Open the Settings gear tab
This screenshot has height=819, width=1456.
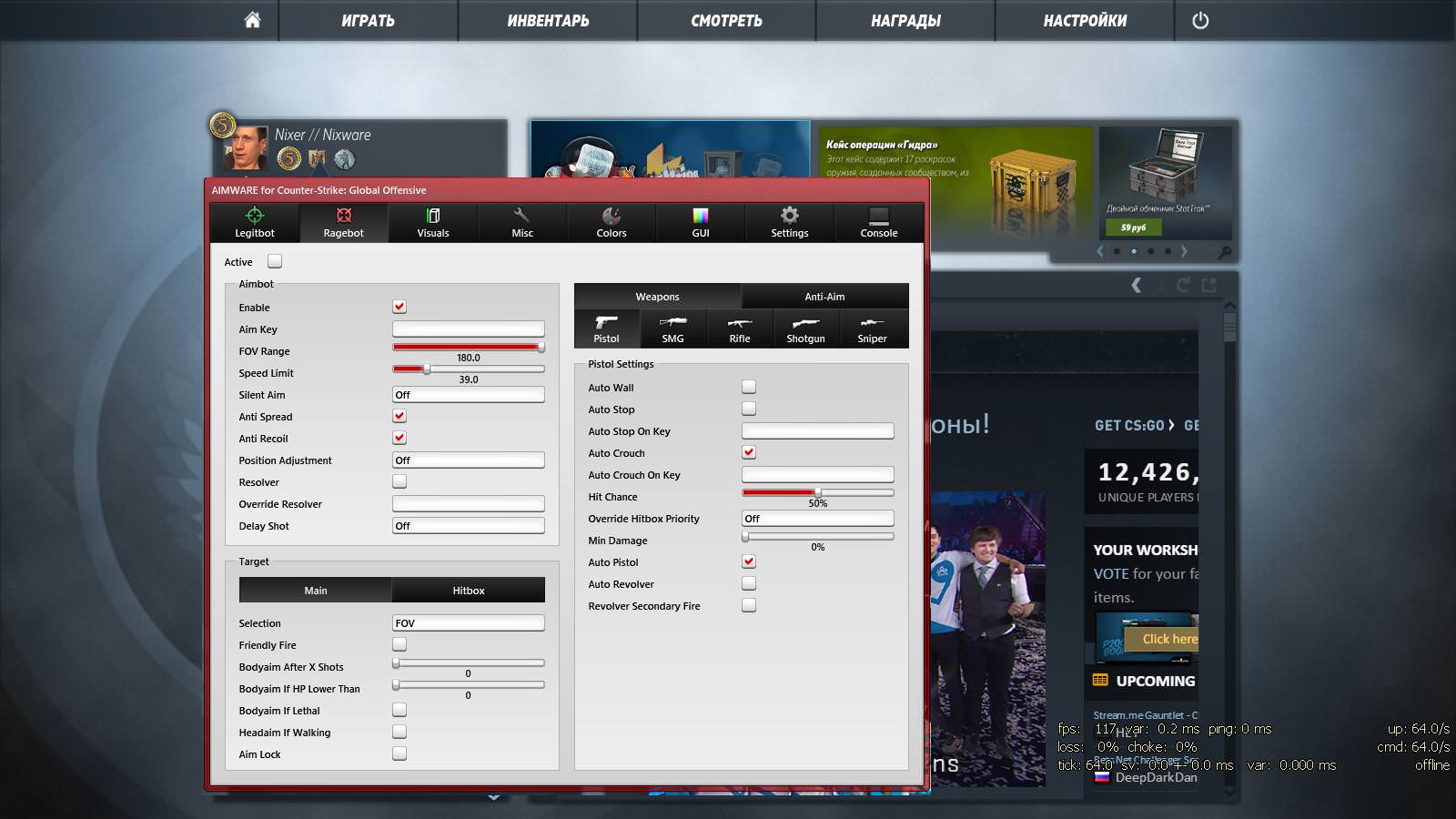[x=790, y=222]
